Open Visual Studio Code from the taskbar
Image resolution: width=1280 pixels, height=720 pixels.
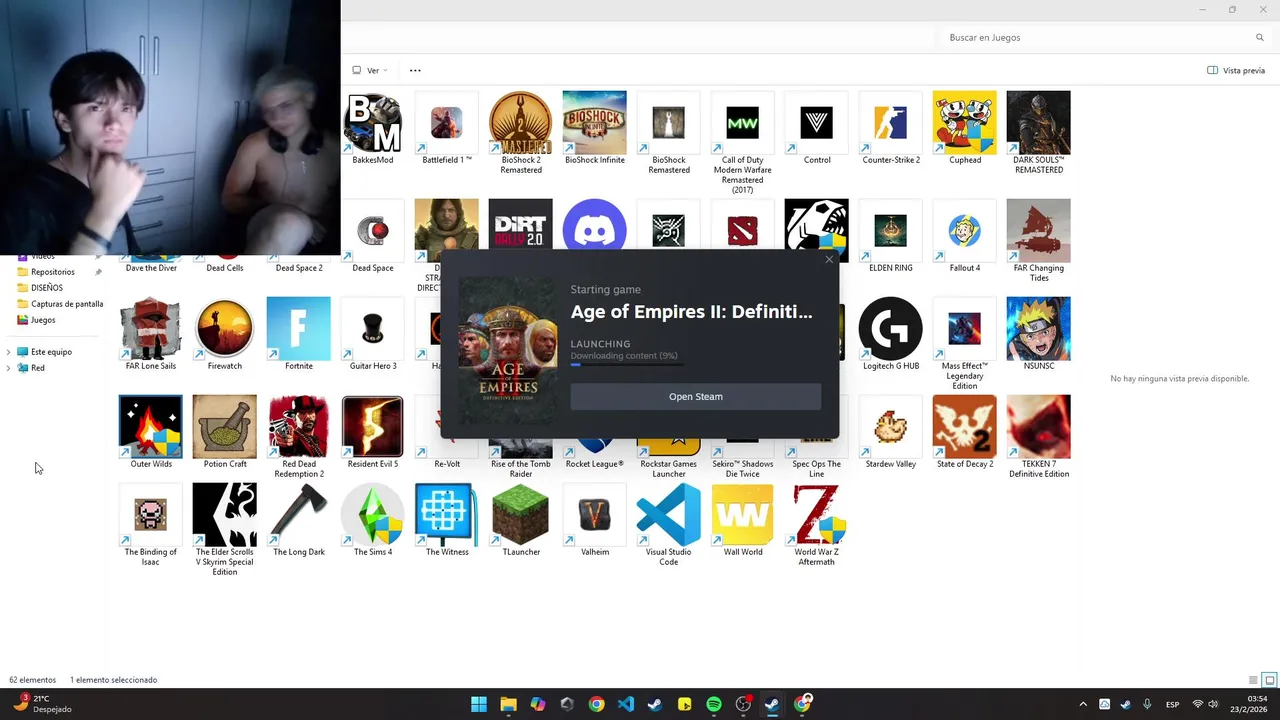pyautogui.click(x=626, y=704)
